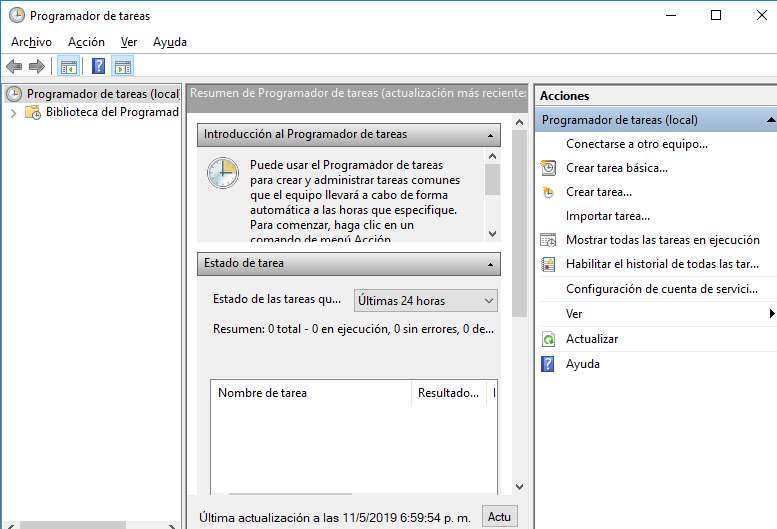777x529 pixels.
Task: Go back with the left arrow toolbar icon
Action: click(14, 66)
